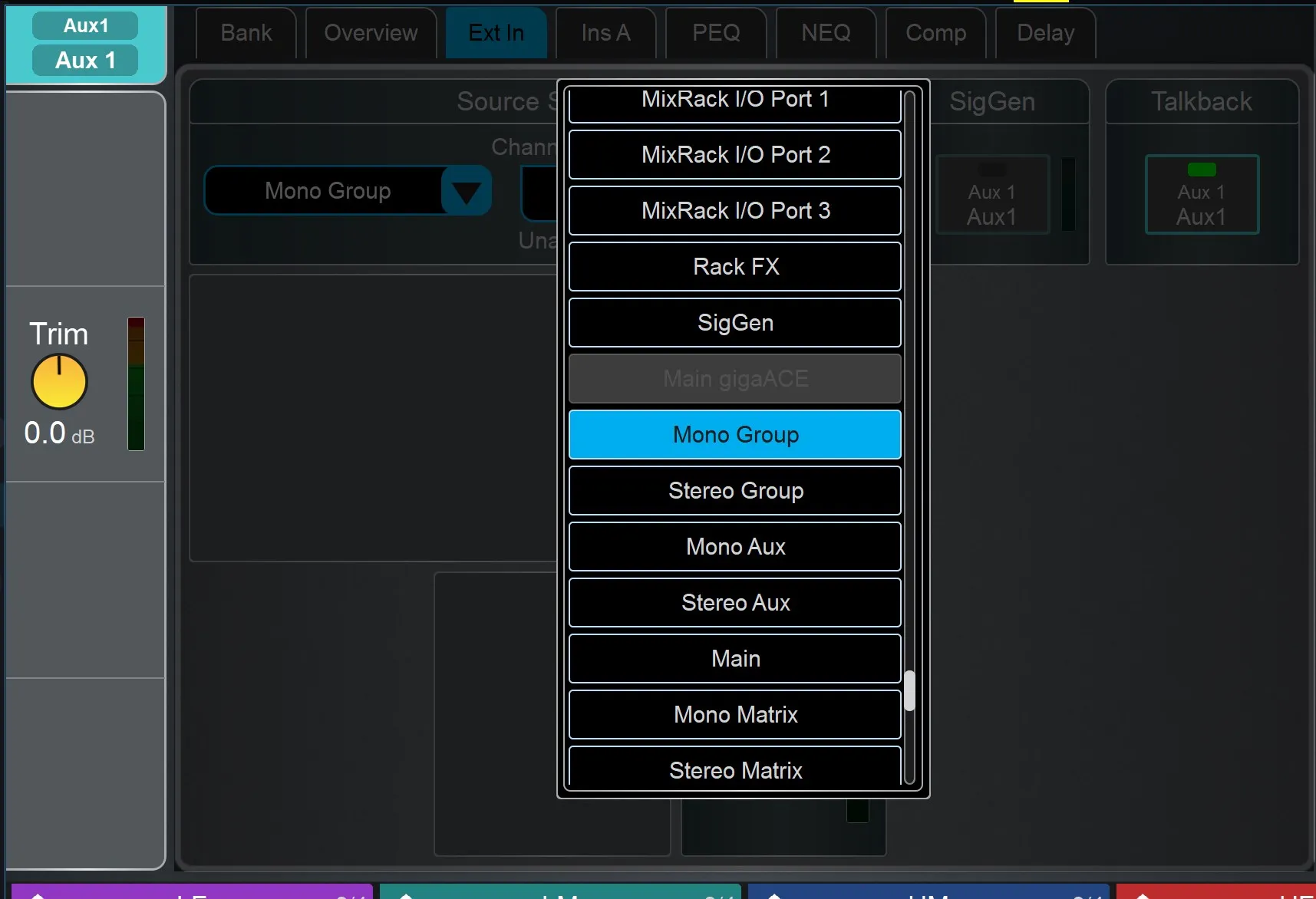Select highlighted Mono Group list entry

pos(735,435)
